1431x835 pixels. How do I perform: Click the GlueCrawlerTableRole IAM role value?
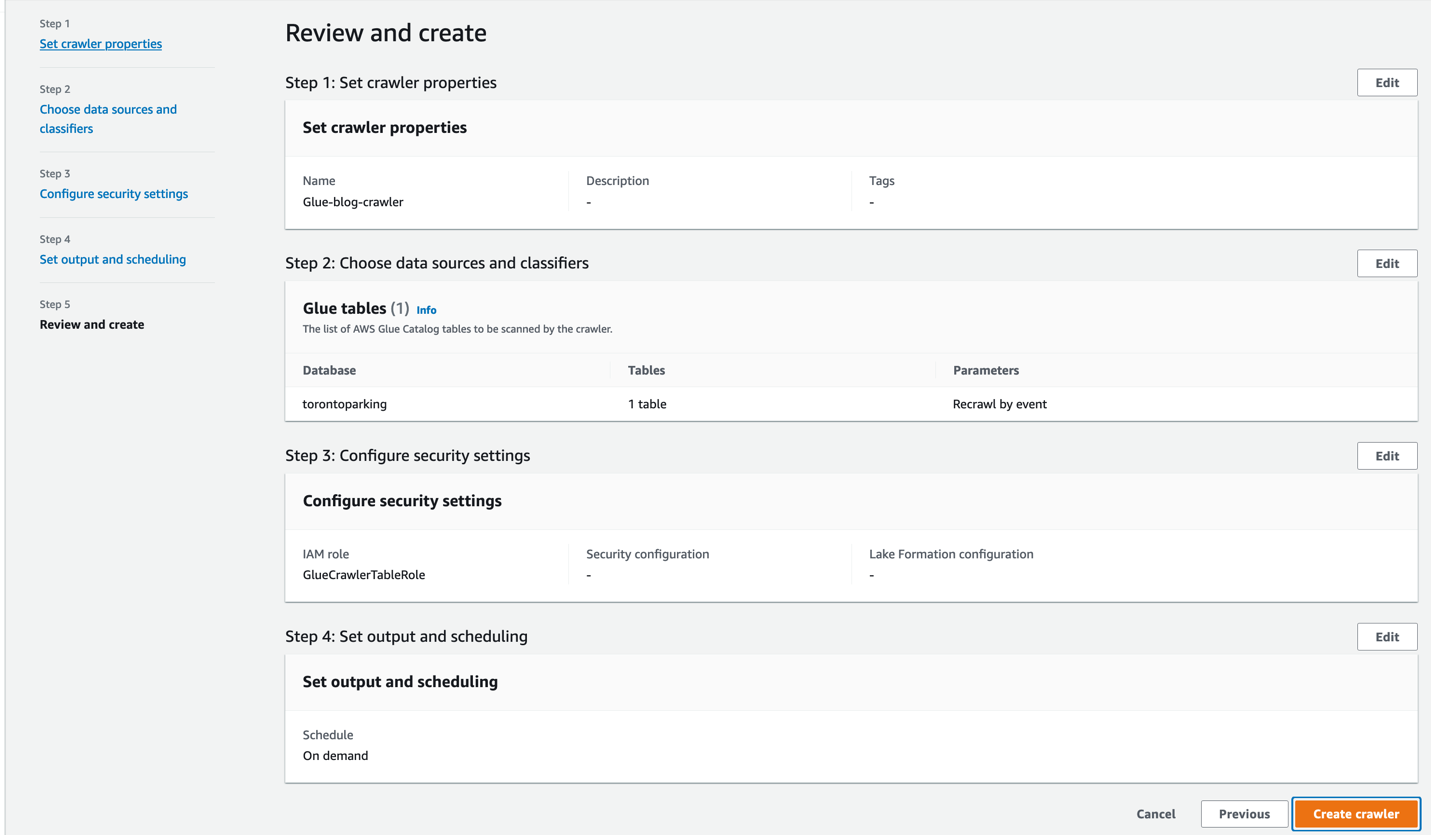pos(363,575)
